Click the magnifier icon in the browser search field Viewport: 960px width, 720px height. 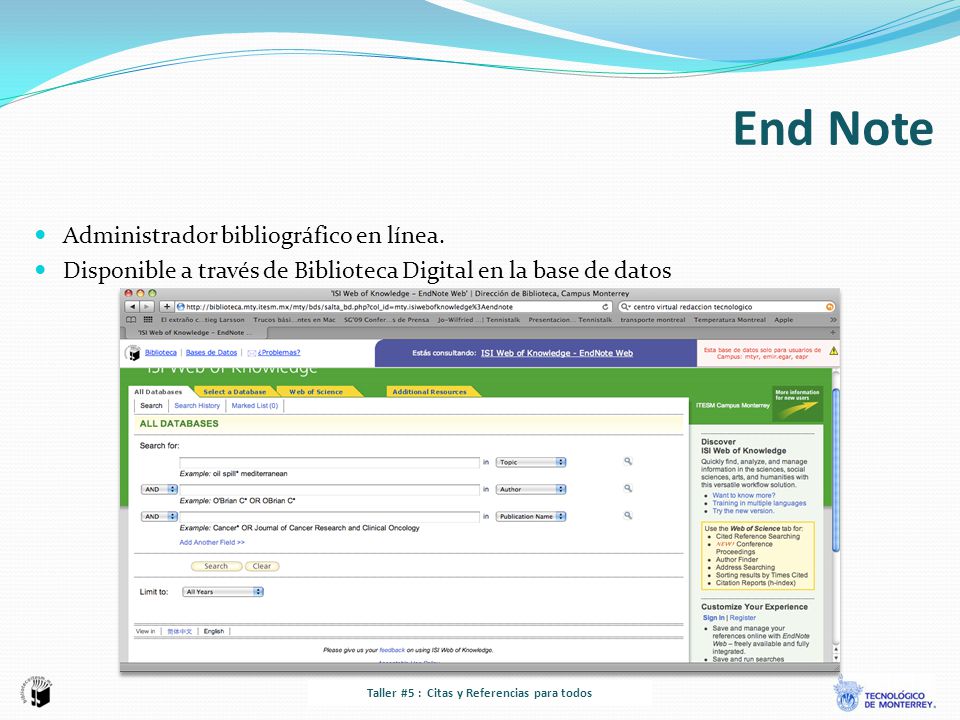pyautogui.click(x=625, y=307)
